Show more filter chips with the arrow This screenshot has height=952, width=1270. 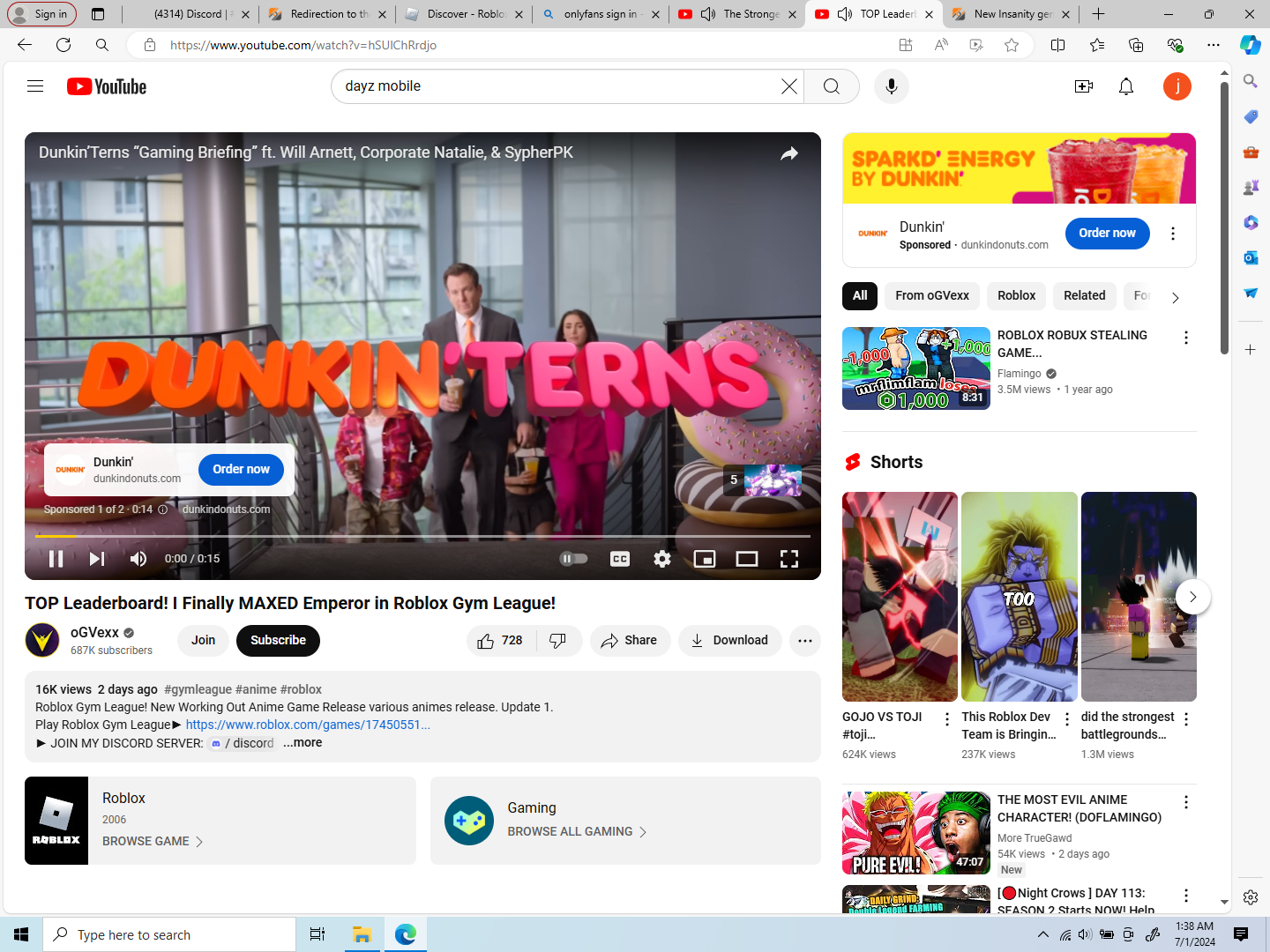[x=1176, y=298]
